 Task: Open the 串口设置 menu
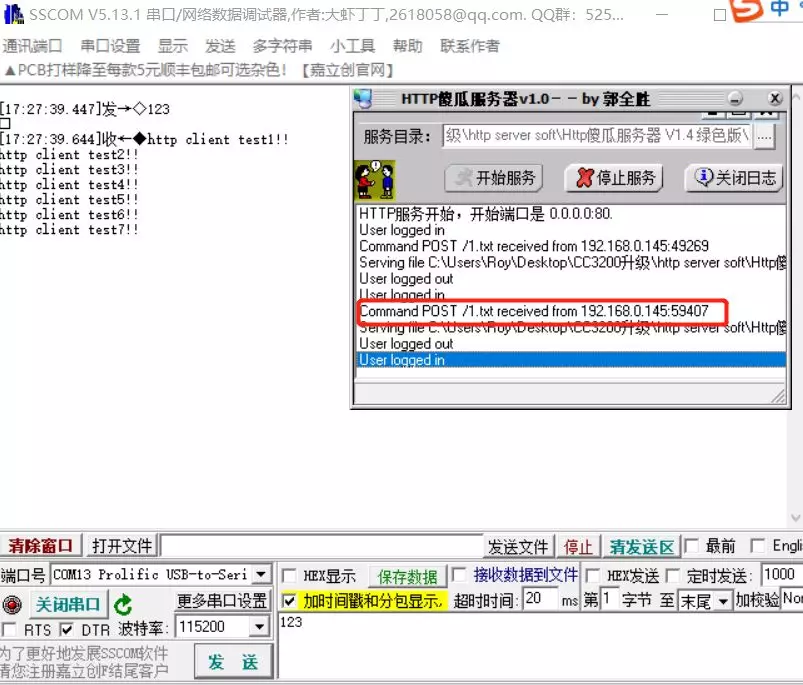coord(110,46)
